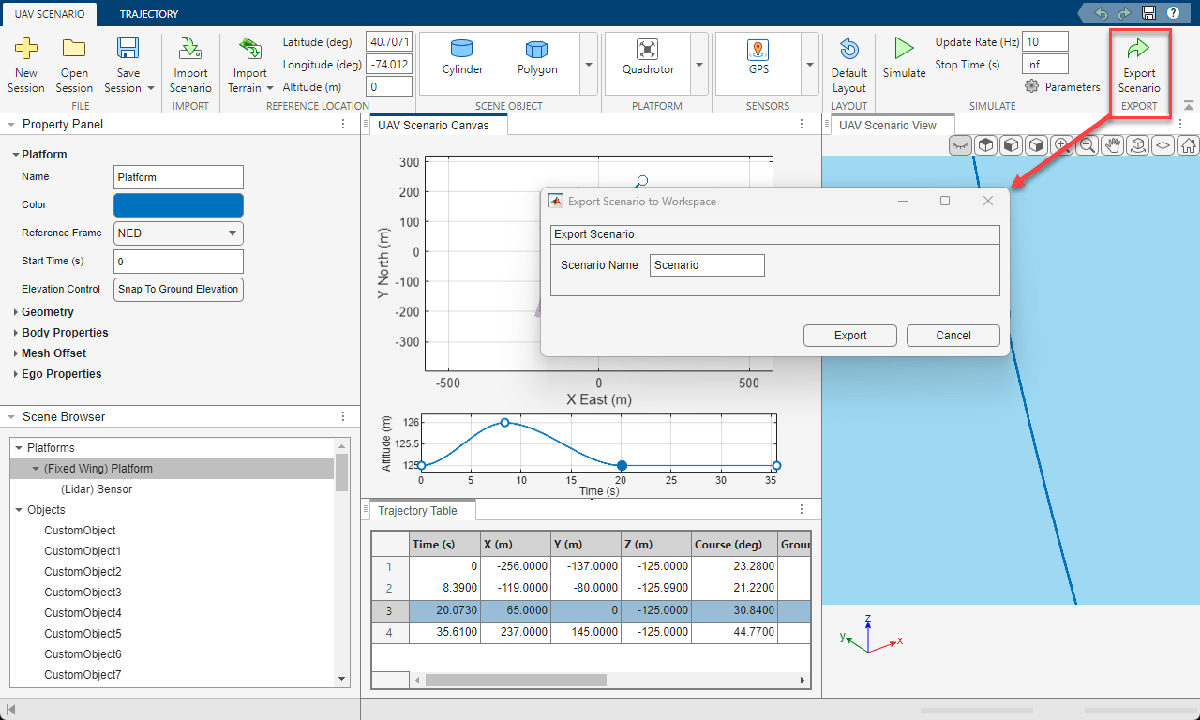Image resolution: width=1200 pixels, height=720 pixels.
Task: Click the Export button in the dialog
Action: 849,336
